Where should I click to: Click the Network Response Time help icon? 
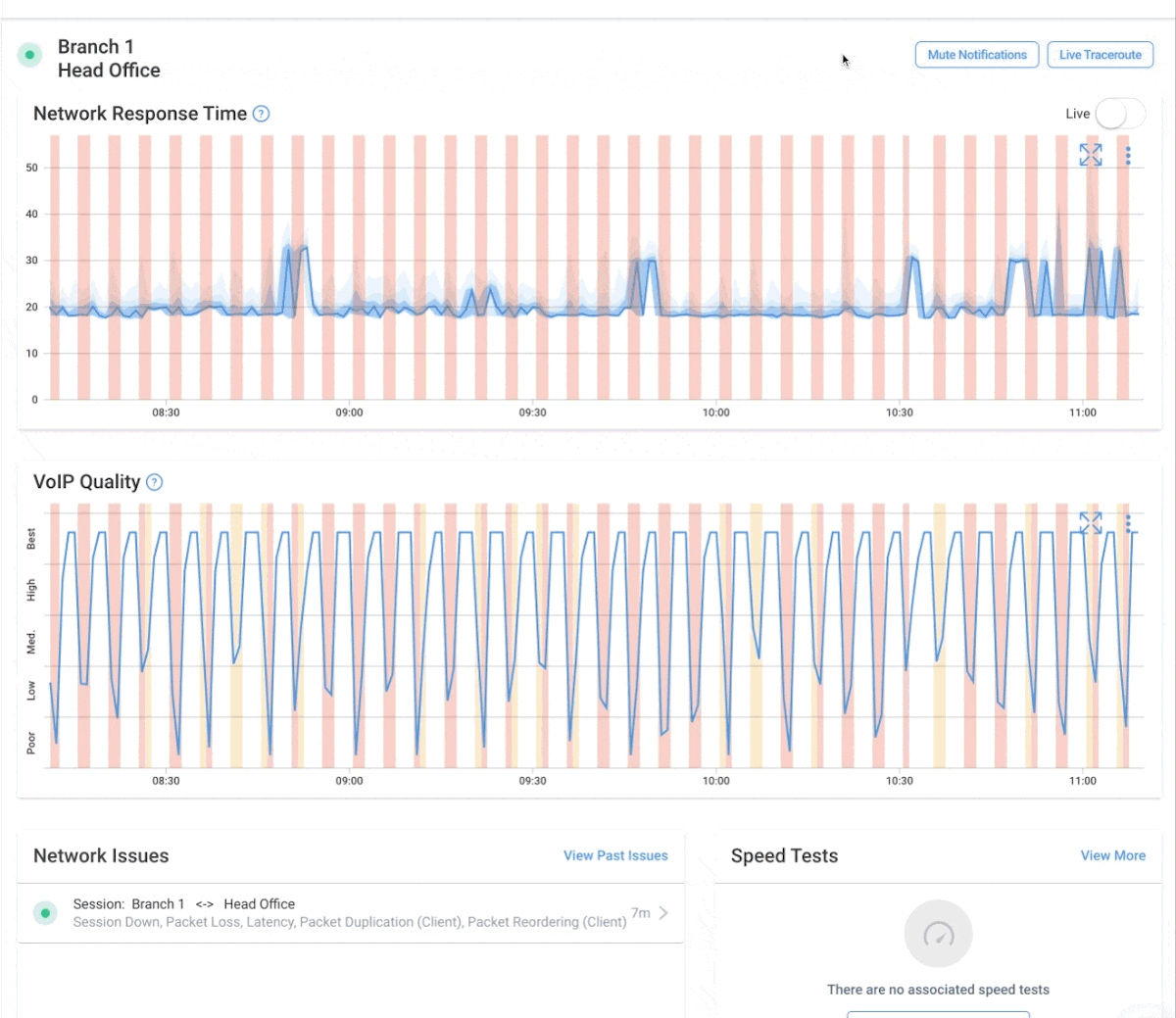261,114
